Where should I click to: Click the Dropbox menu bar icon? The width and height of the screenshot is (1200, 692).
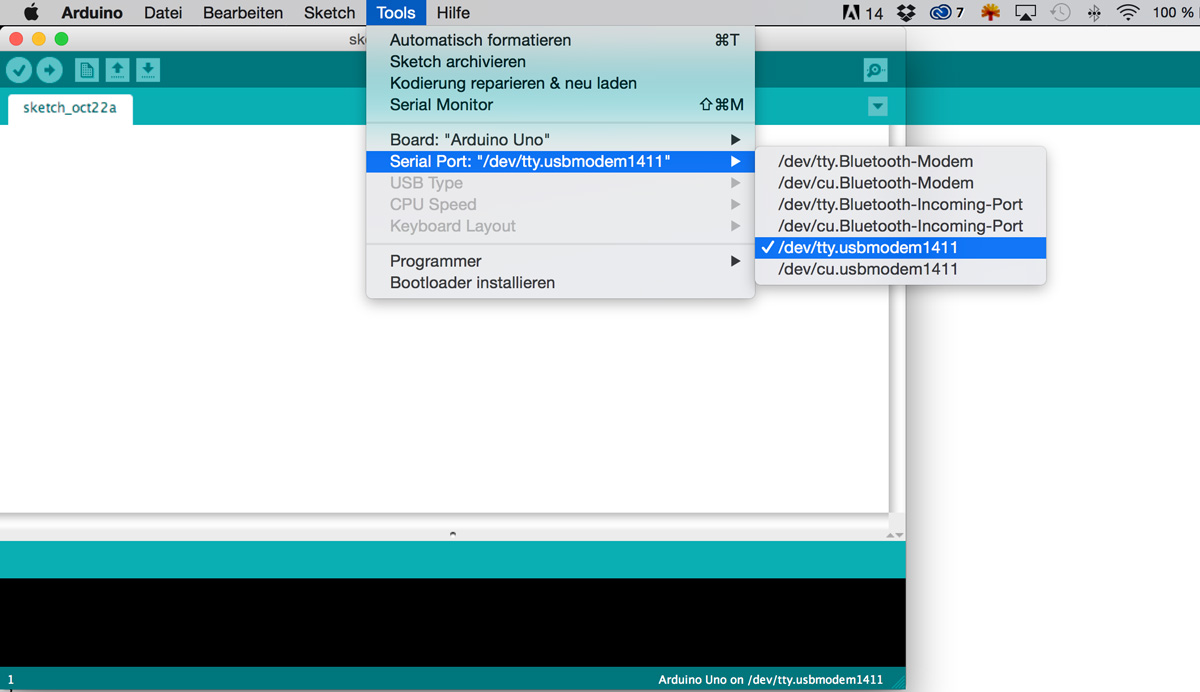(x=906, y=13)
